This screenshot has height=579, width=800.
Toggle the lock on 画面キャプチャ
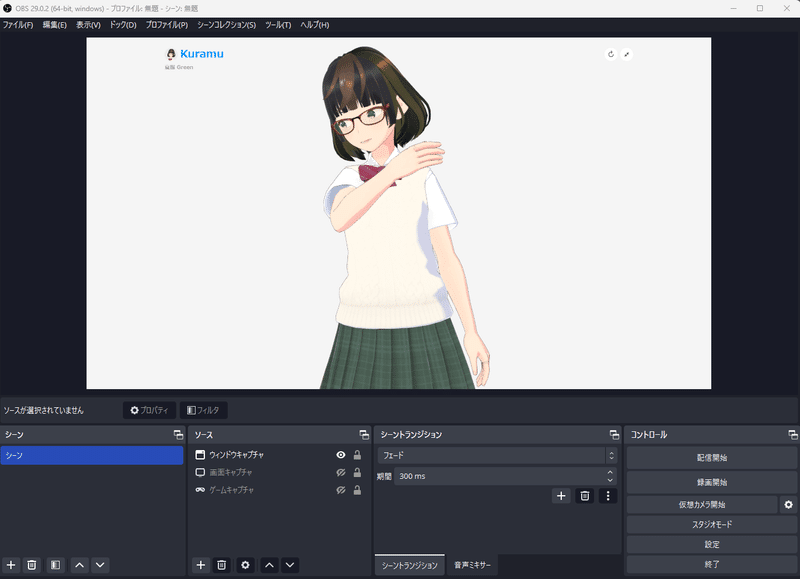click(x=357, y=472)
